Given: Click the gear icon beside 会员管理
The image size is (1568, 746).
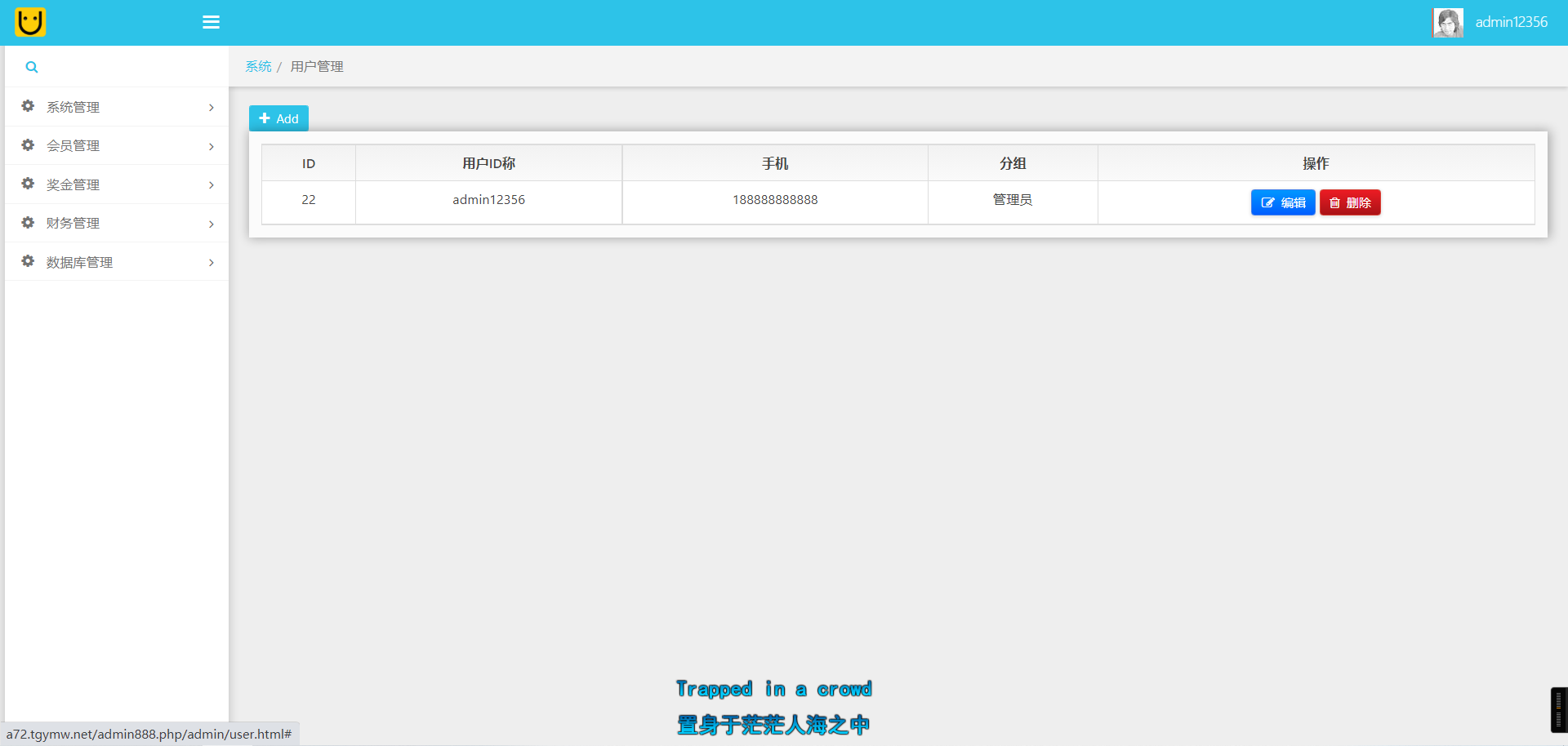Looking at the screenshot, I should 28,145.
